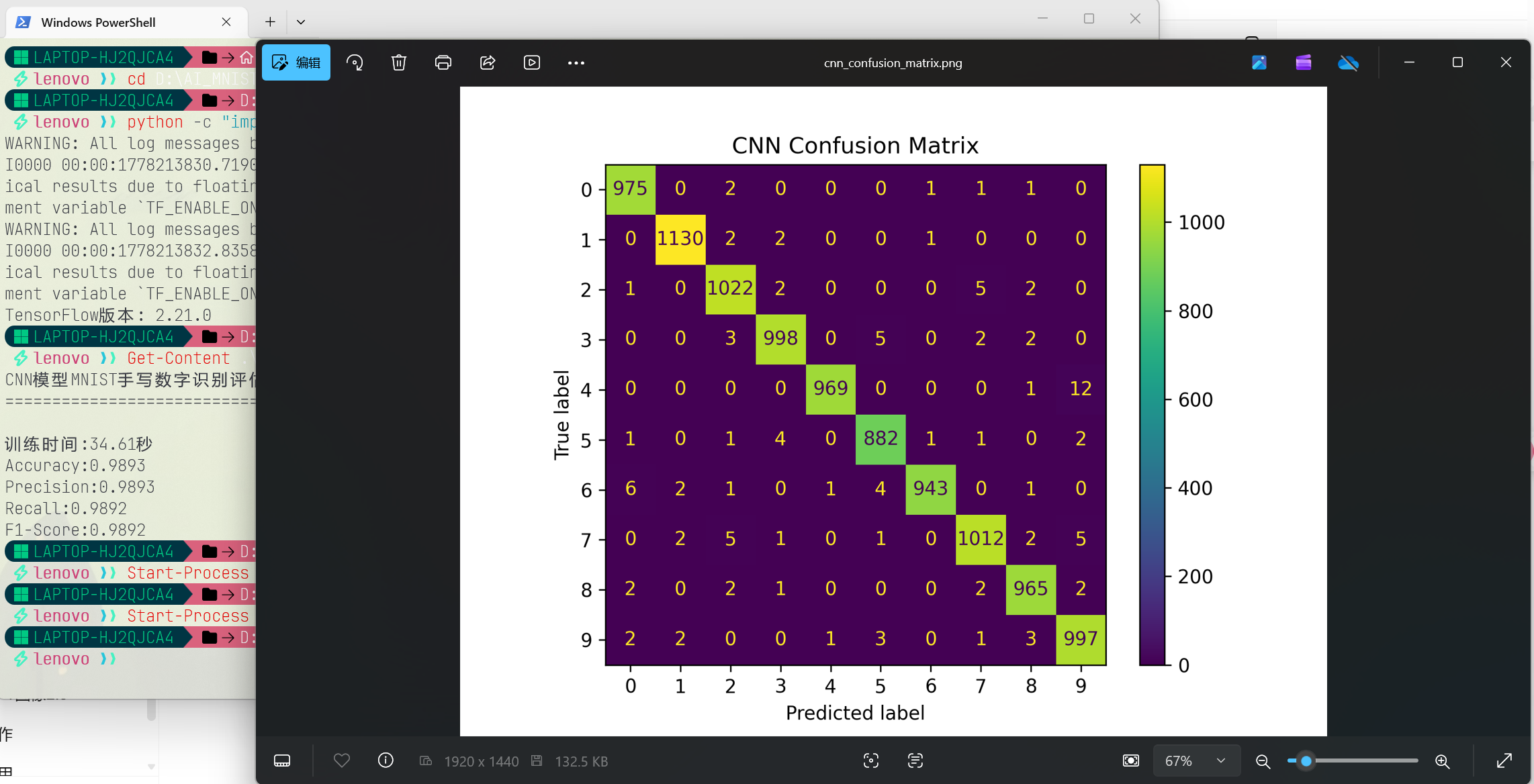Start slideshow with the play icon

[532, 62]
